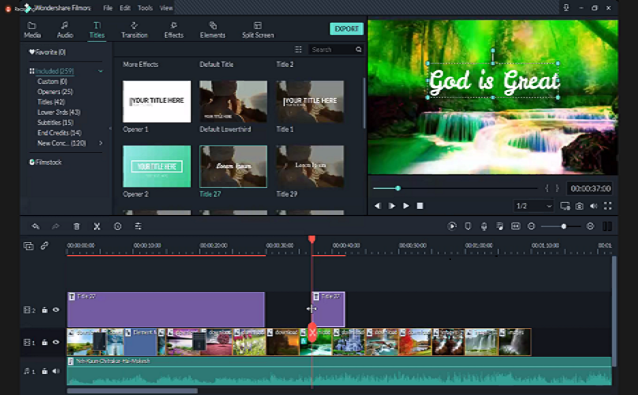Screen dimensions: 638x395
Task: Open the Elements tab
Action: click(212, 30)
